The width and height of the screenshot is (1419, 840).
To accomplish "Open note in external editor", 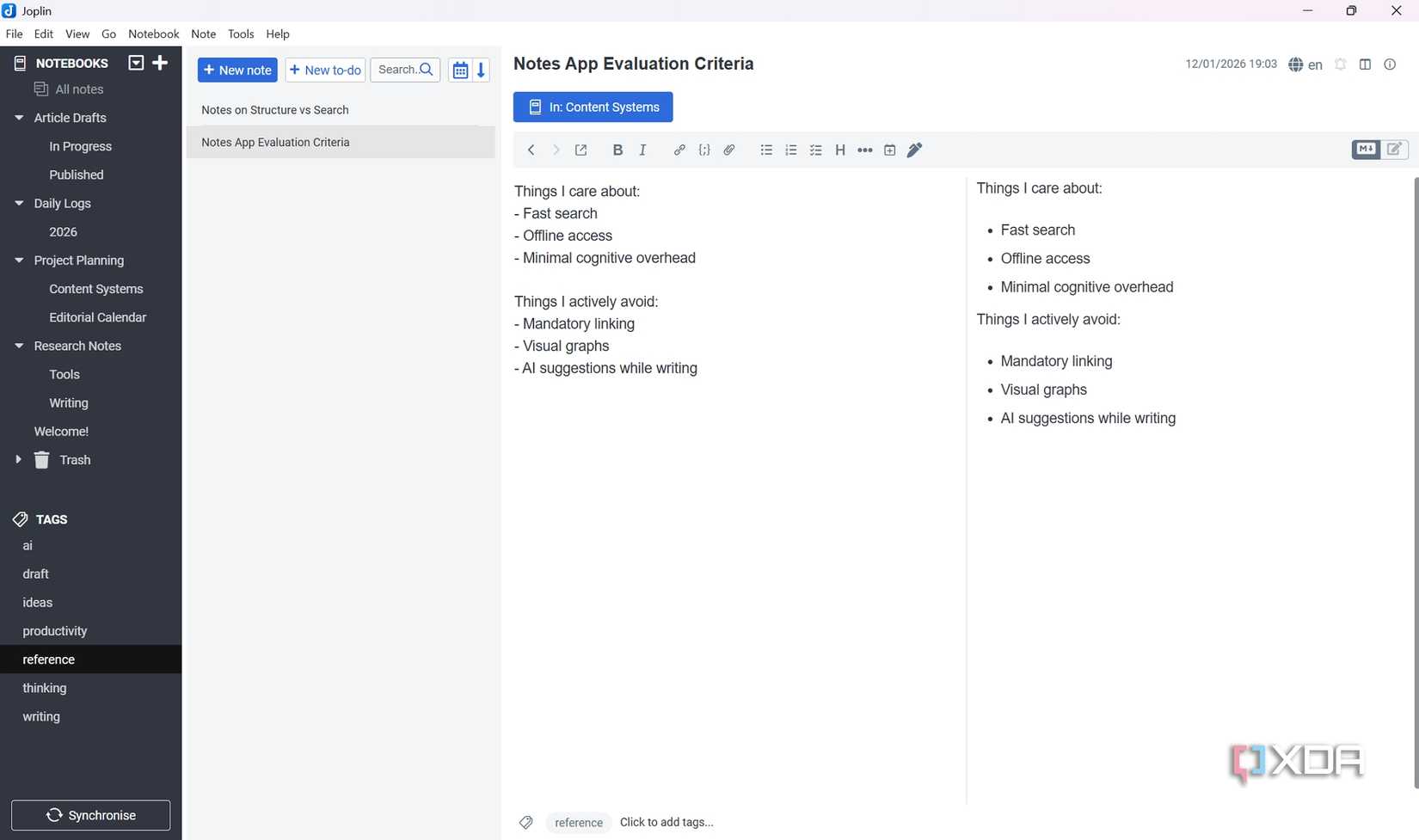I will click(581, 150).
